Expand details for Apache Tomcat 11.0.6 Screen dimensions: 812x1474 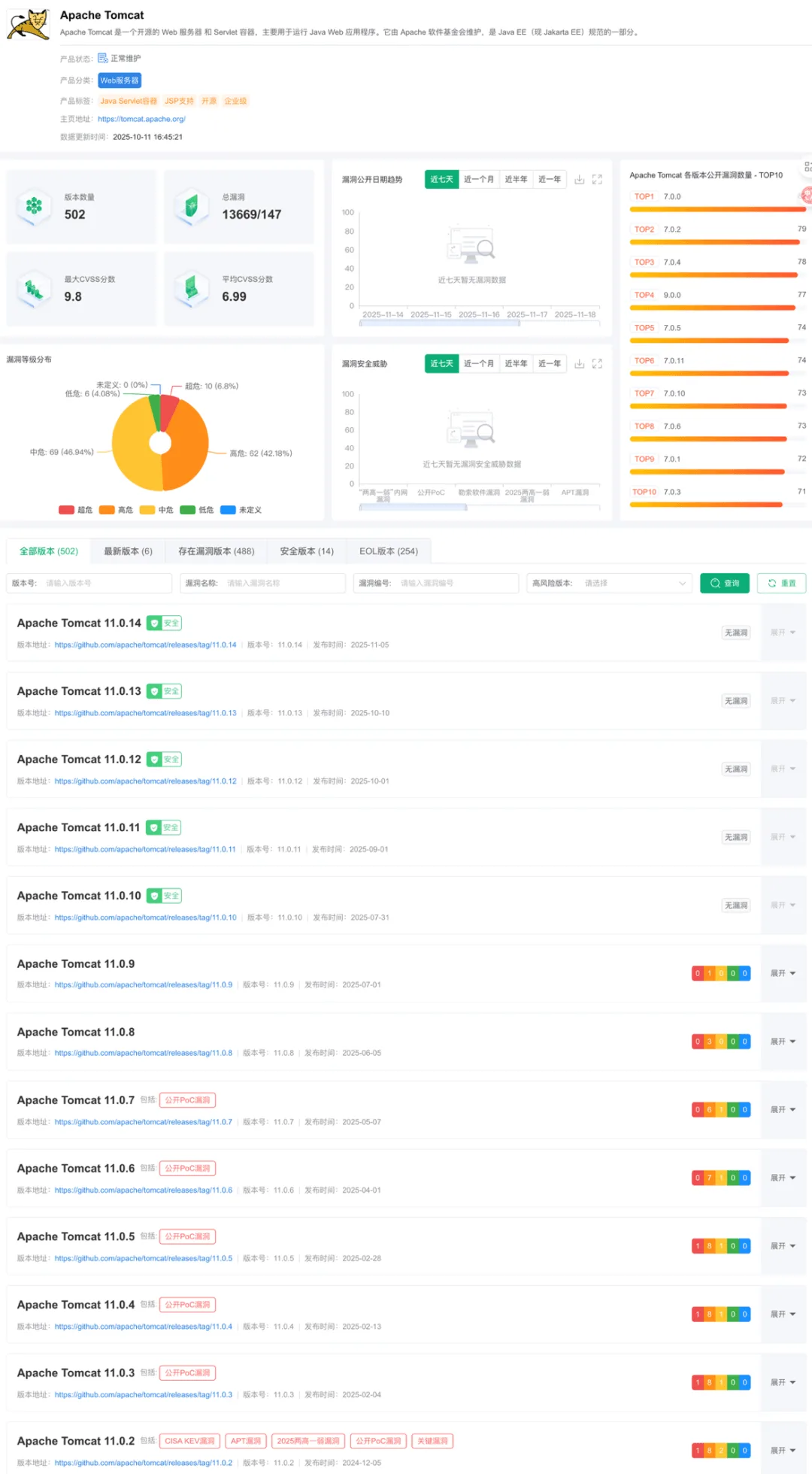click(x=783, y=1178)
